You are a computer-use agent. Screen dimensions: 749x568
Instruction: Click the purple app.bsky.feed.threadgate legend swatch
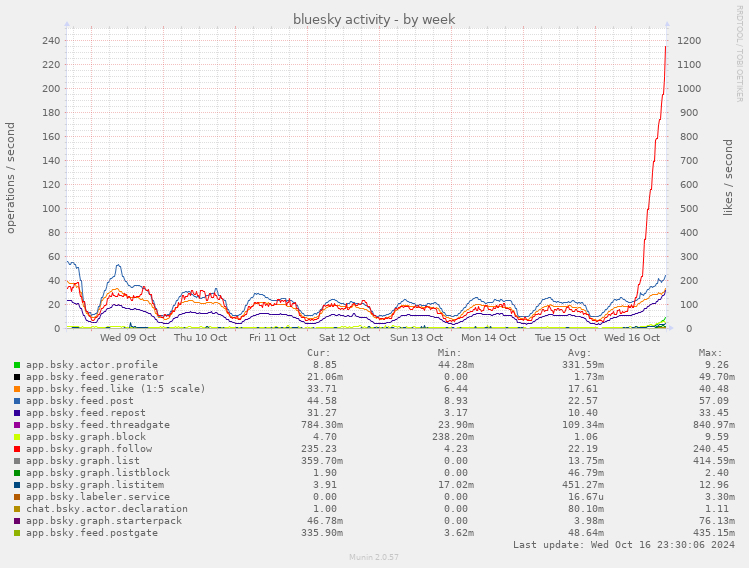click(x=17, y=425)
